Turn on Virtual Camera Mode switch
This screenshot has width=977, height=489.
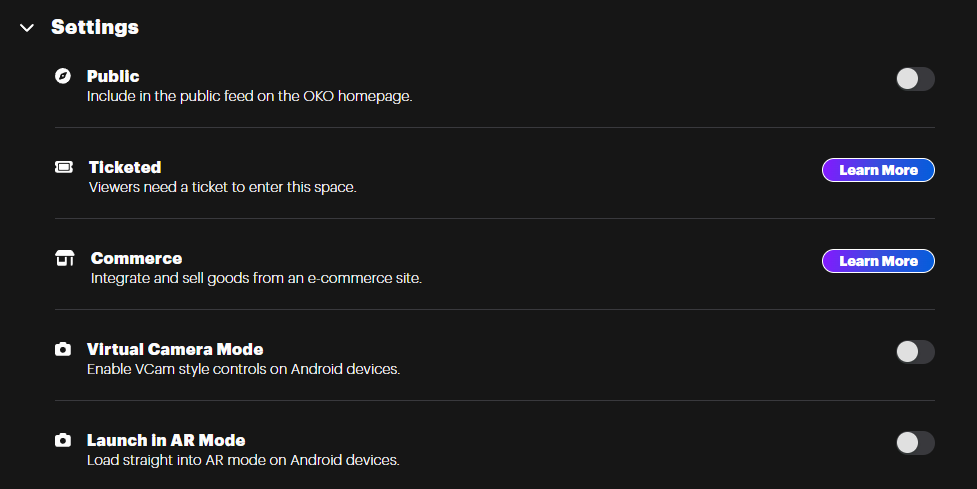coord(914,352)
